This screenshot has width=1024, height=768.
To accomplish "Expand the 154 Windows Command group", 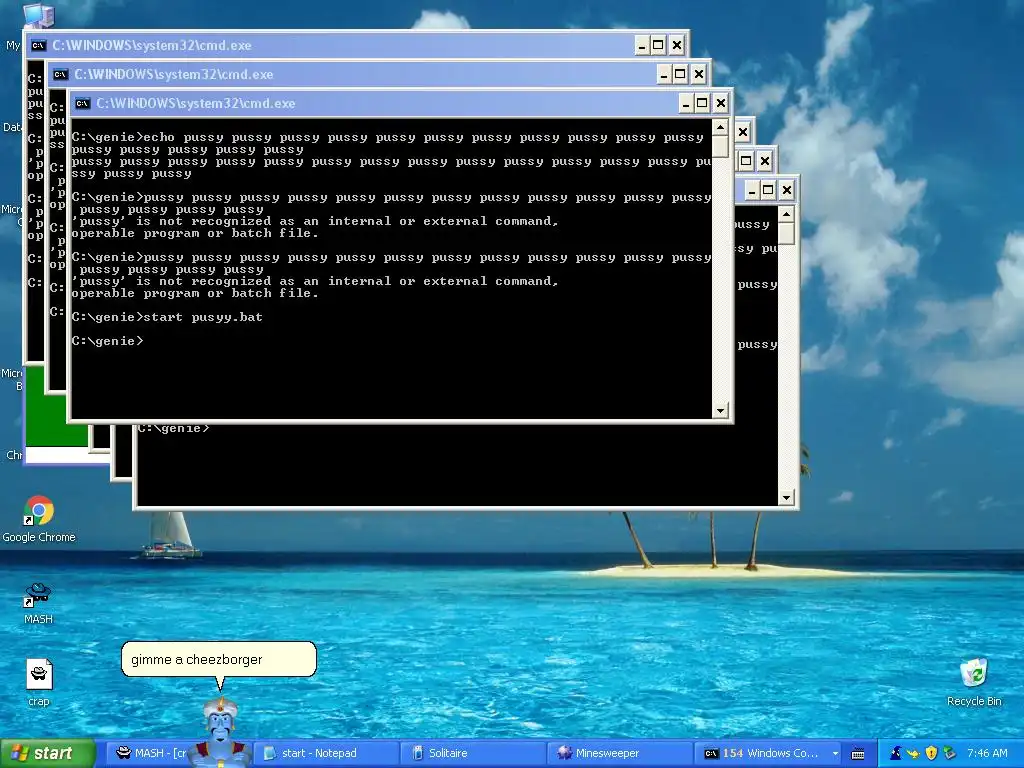I will tap(767, 753).
